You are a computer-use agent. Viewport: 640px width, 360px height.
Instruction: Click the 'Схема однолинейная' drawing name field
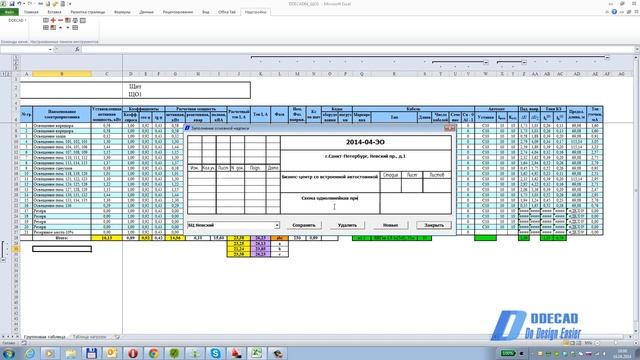330,203
